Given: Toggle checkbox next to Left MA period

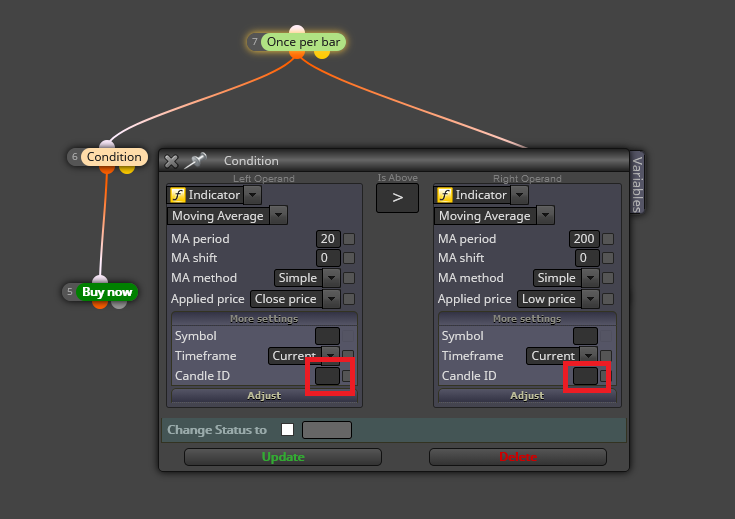Looking at the screenshot, I should pos(349,239).
